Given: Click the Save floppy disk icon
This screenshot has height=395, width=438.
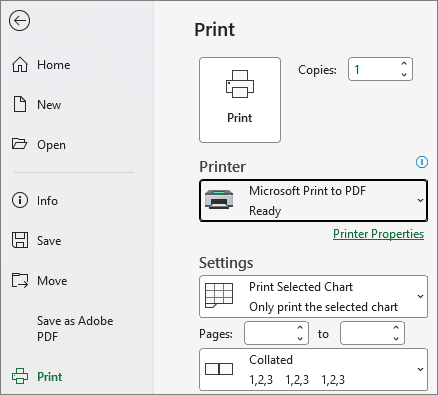Looking at the screenshot, I should tap(20, 240).
